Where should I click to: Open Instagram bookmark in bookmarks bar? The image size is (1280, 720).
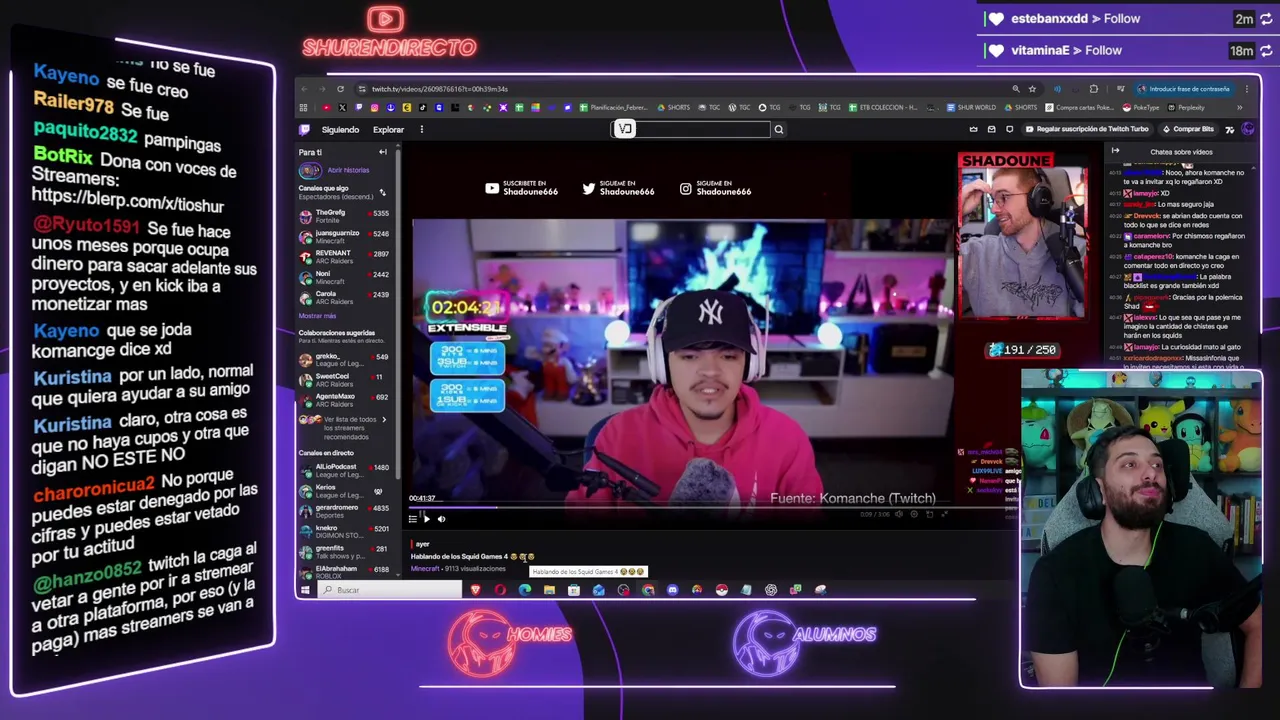point(374,107)
